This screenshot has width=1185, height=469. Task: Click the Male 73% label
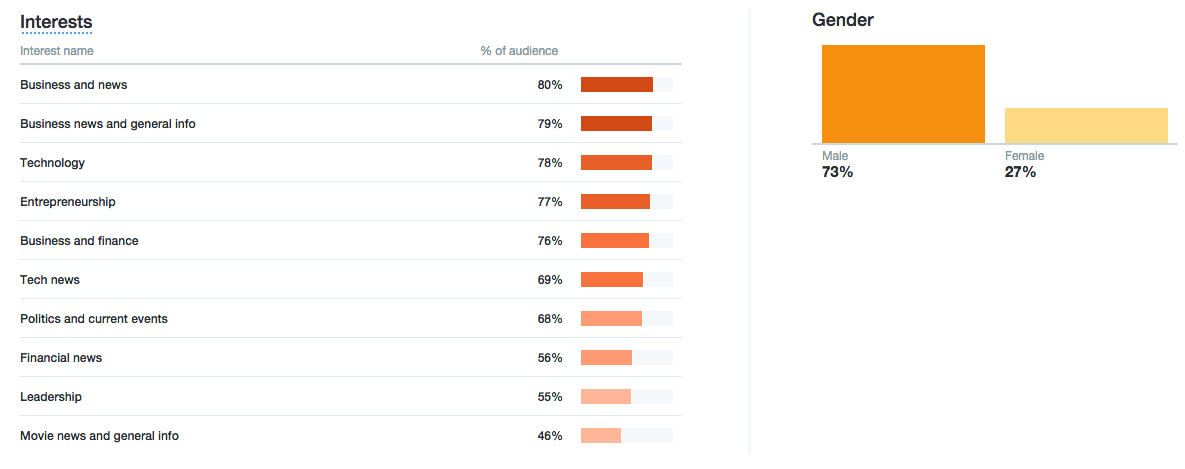[837, 172]
